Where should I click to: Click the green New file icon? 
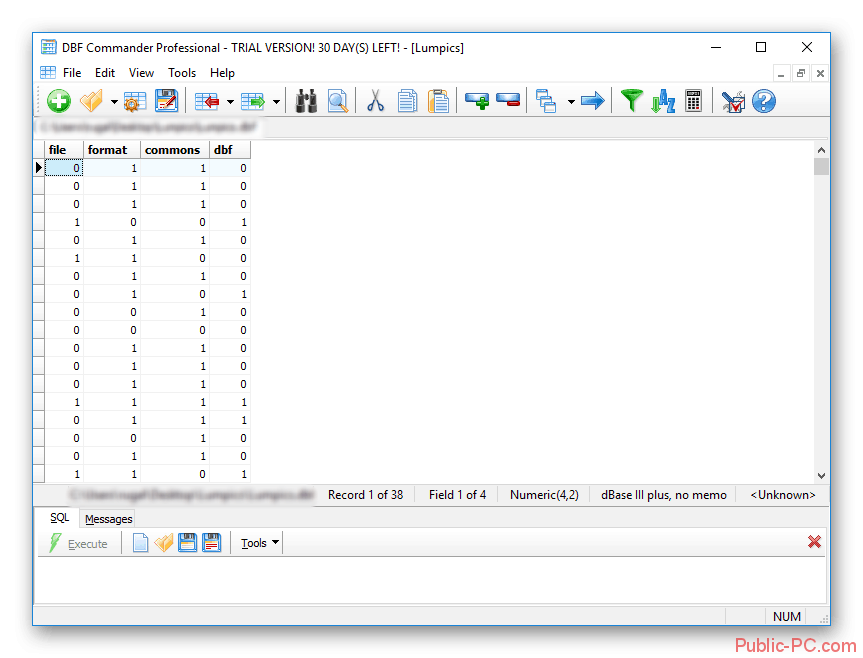tap(59, 101)
